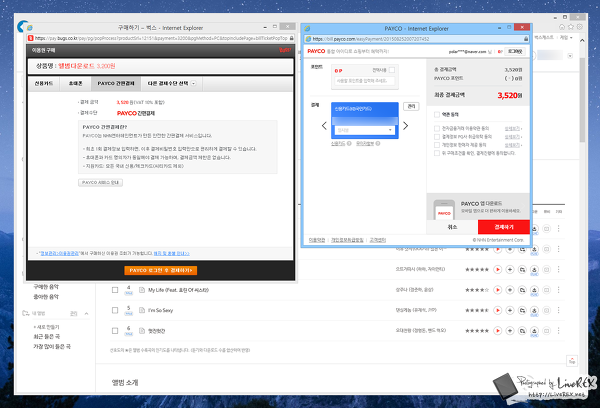This screenshot has width=600, height=408.
Task: Add My Life to the playlist
Action: (x=510, y=290)
